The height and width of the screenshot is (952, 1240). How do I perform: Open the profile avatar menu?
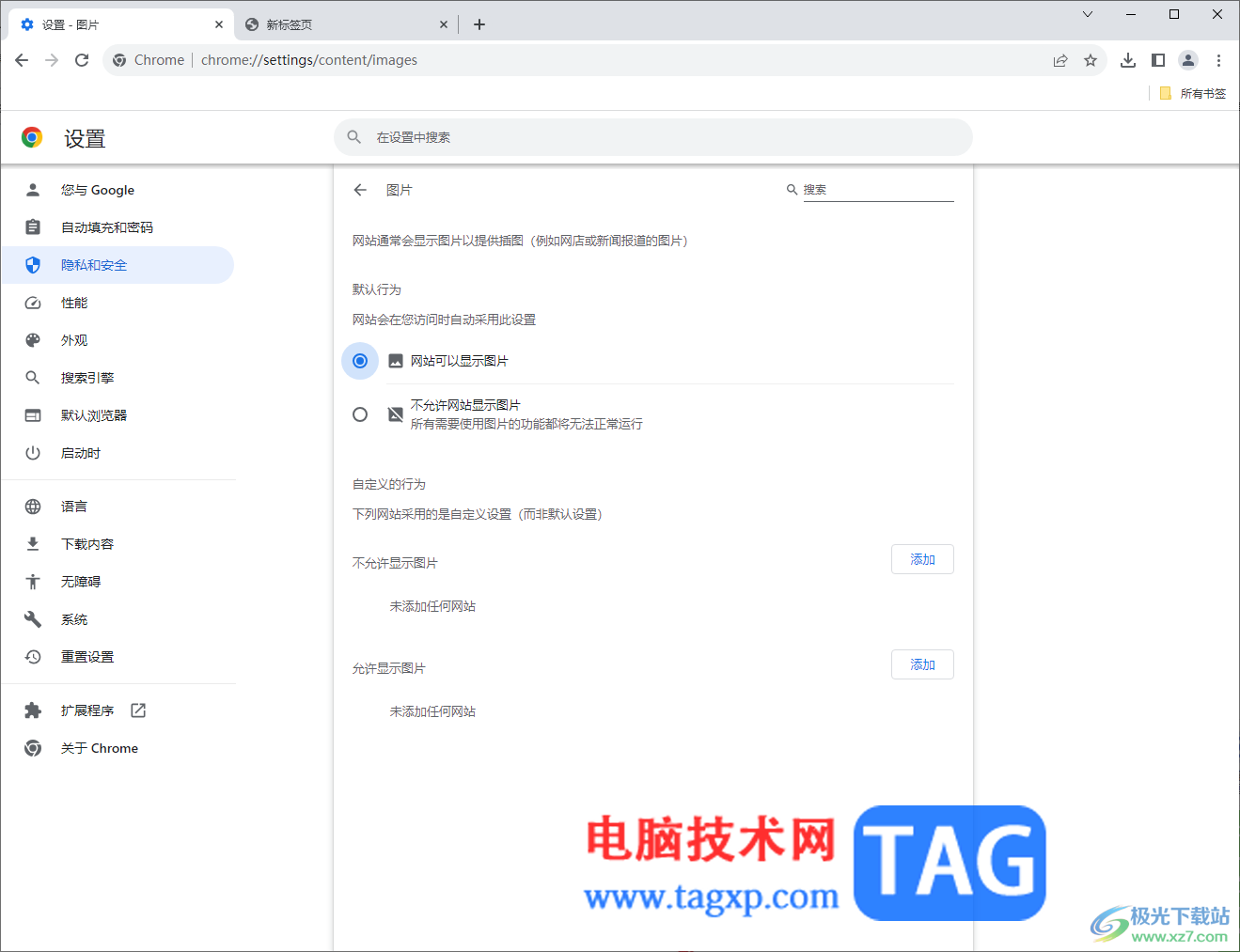pos(1188,60)
